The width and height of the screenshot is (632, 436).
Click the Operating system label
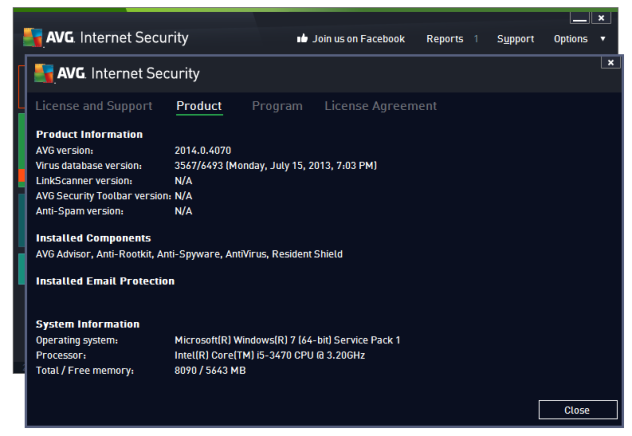[77, 340]
